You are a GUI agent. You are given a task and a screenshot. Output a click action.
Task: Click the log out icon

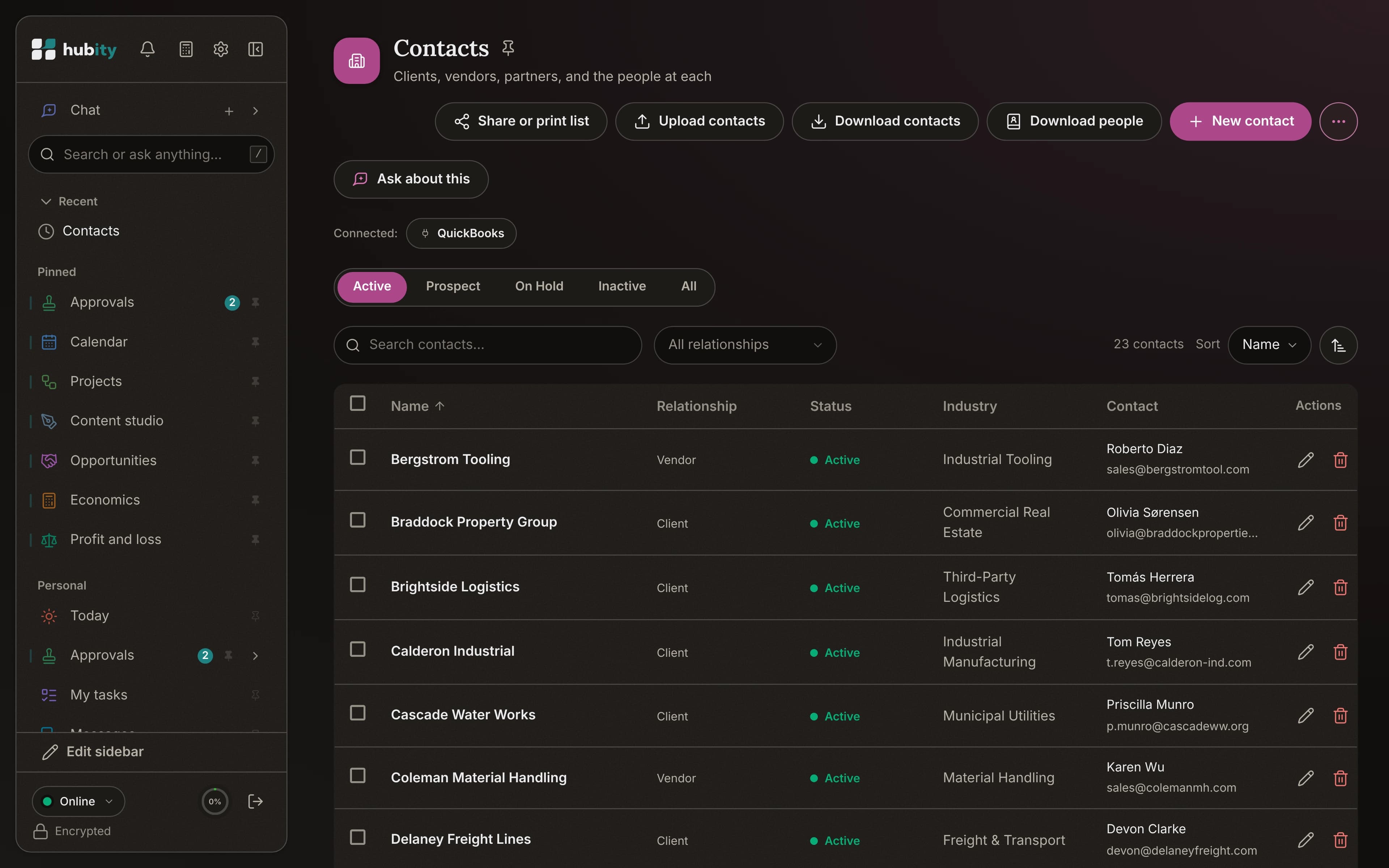[x=255, y=801]
